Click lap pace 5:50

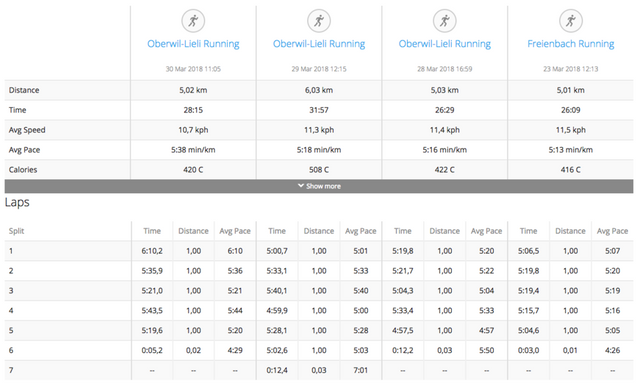(487, 351)
